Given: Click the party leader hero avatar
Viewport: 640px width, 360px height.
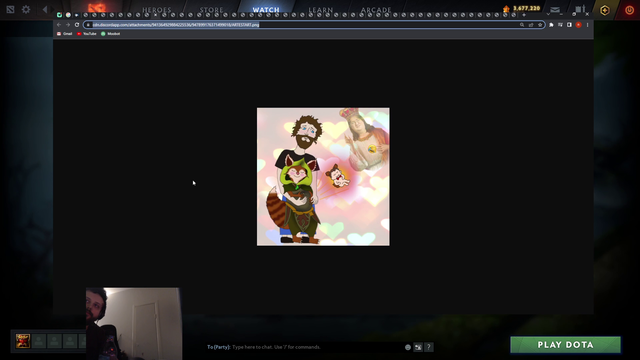Looking at the screenshot, I should pyautogui.click(x=23, y=340).
